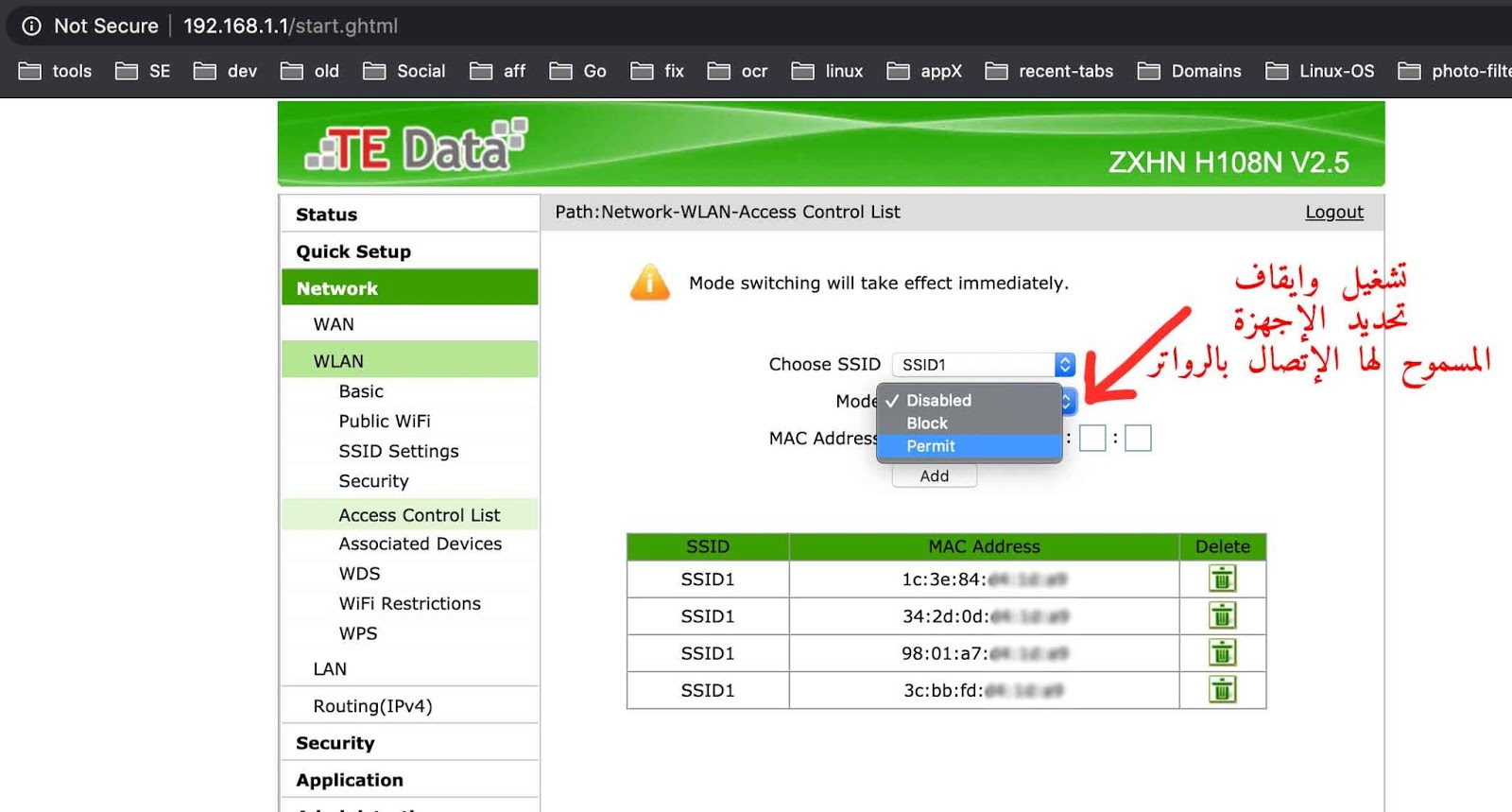Image resolution: width=1512 pixels, height=812 pixels.
Task: Click the browser address bar URL
Action: pos(290,26)
